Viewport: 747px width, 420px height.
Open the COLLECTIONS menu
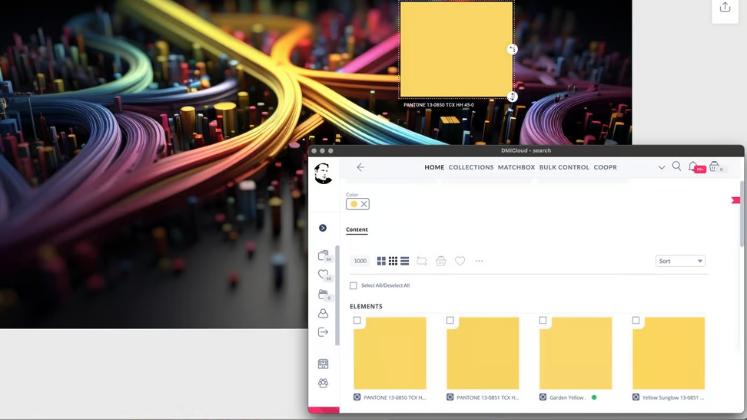(x=471, y=167)
